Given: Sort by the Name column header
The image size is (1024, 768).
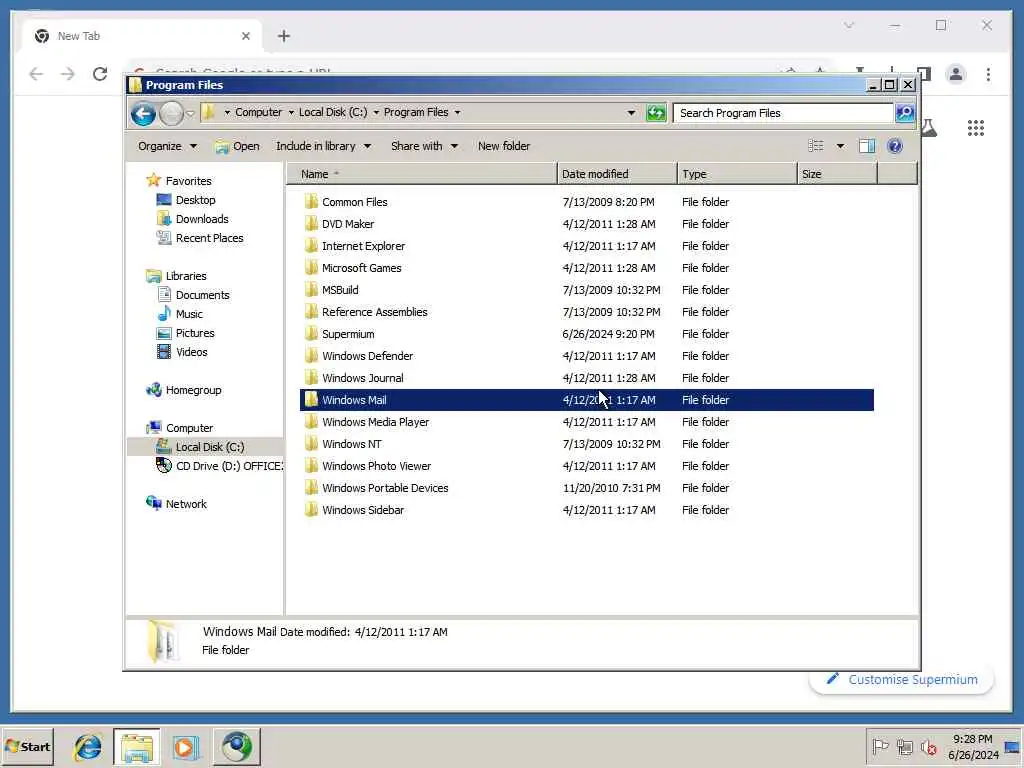Looking at the screenshot, I should [422, 174].
